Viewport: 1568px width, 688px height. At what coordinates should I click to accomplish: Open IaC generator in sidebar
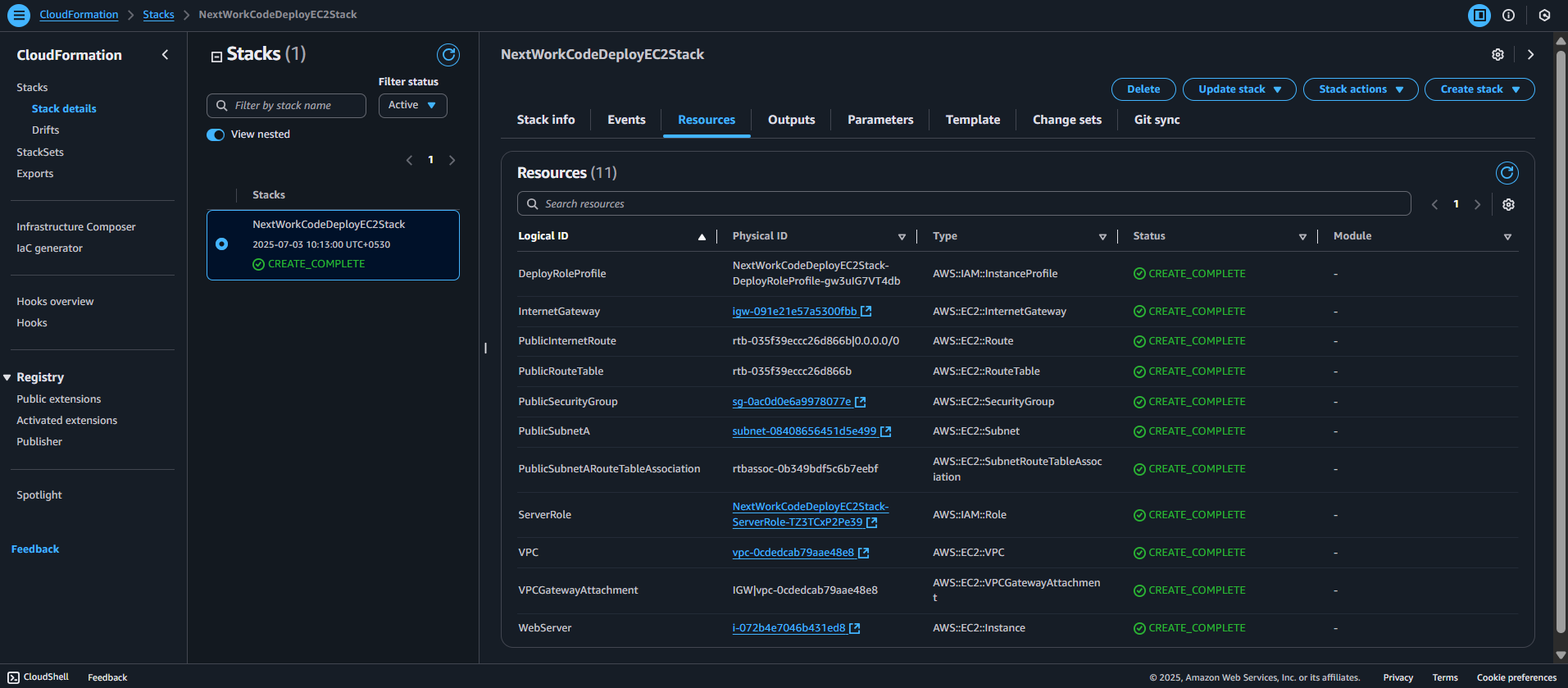50,248
